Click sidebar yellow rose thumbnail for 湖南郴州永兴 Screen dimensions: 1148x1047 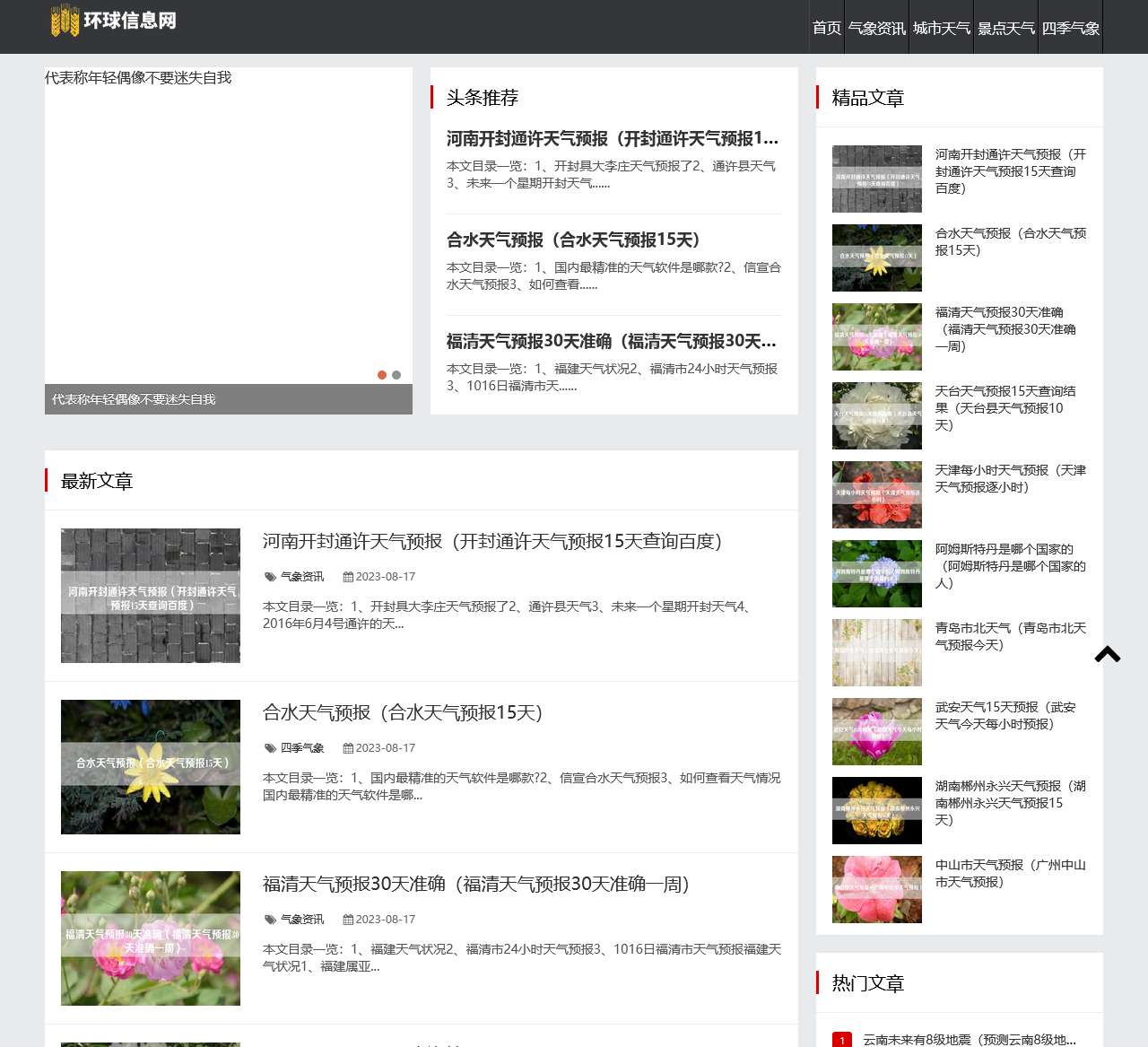click(877, 810)
